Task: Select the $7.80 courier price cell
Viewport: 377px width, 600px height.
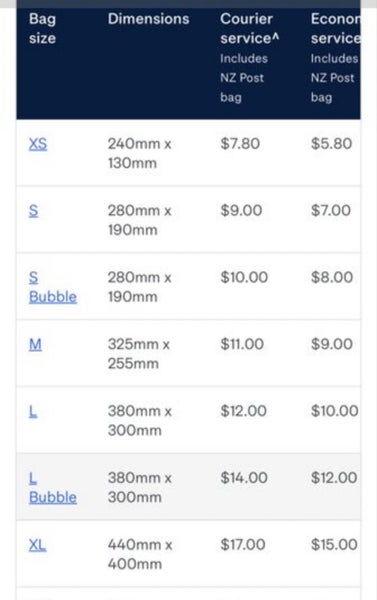Action: 240,143
